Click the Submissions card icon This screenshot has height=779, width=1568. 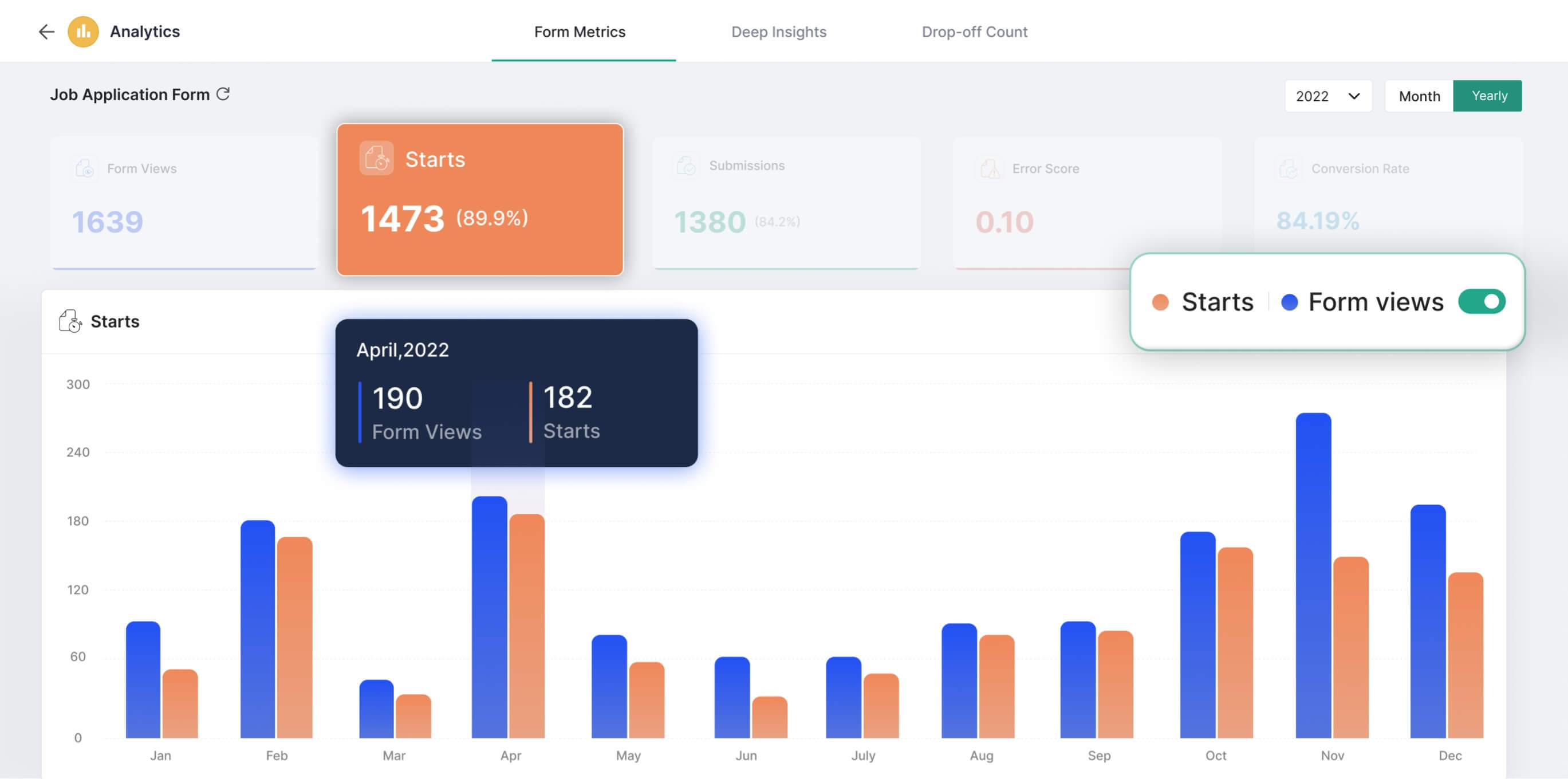687,166
